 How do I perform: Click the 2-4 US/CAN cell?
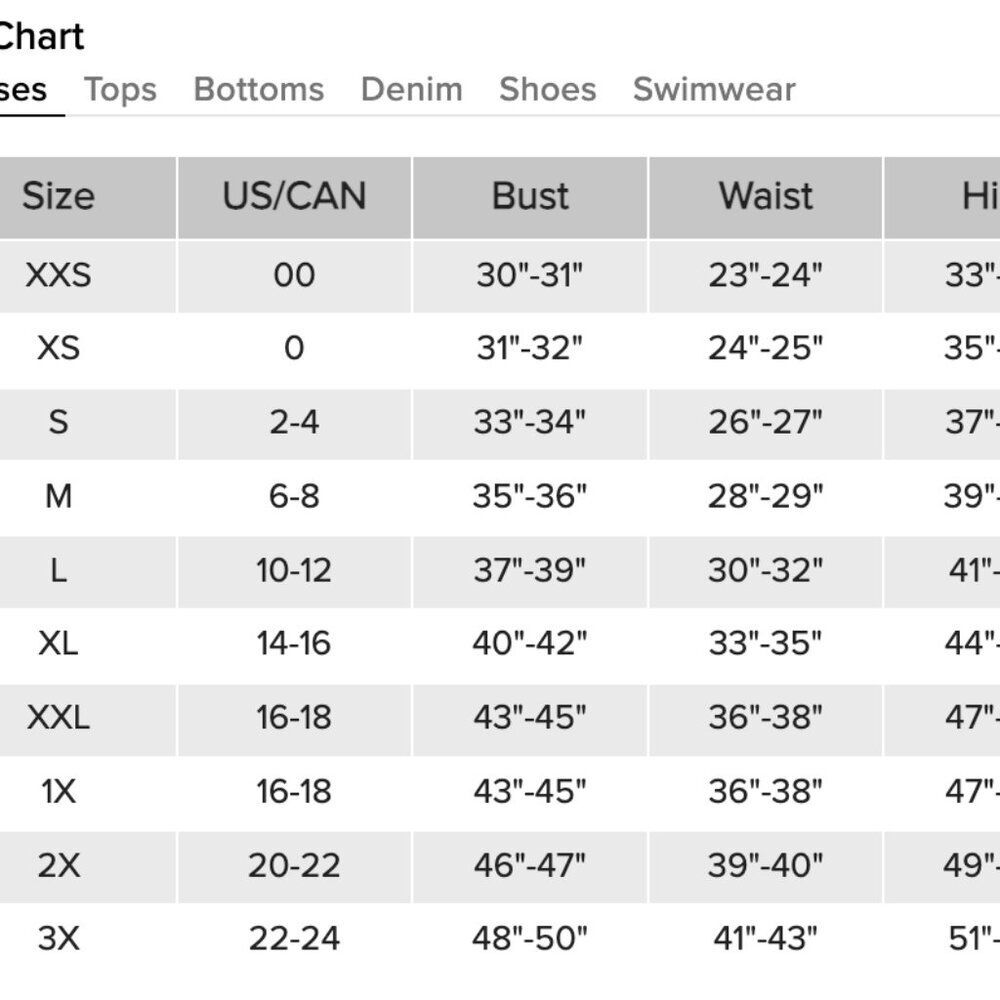point(294,422)
